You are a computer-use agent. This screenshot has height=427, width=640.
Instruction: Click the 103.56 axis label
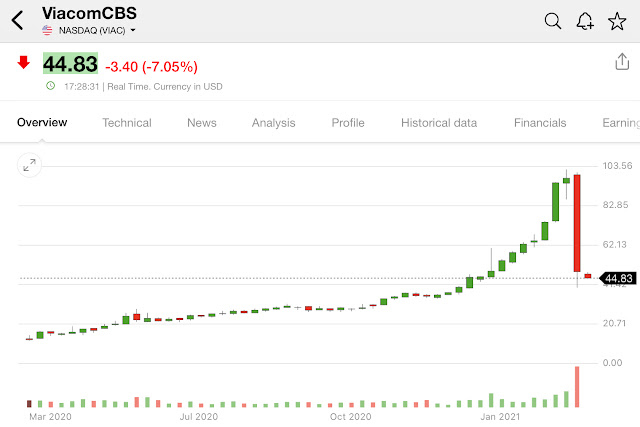pos(617,166)
